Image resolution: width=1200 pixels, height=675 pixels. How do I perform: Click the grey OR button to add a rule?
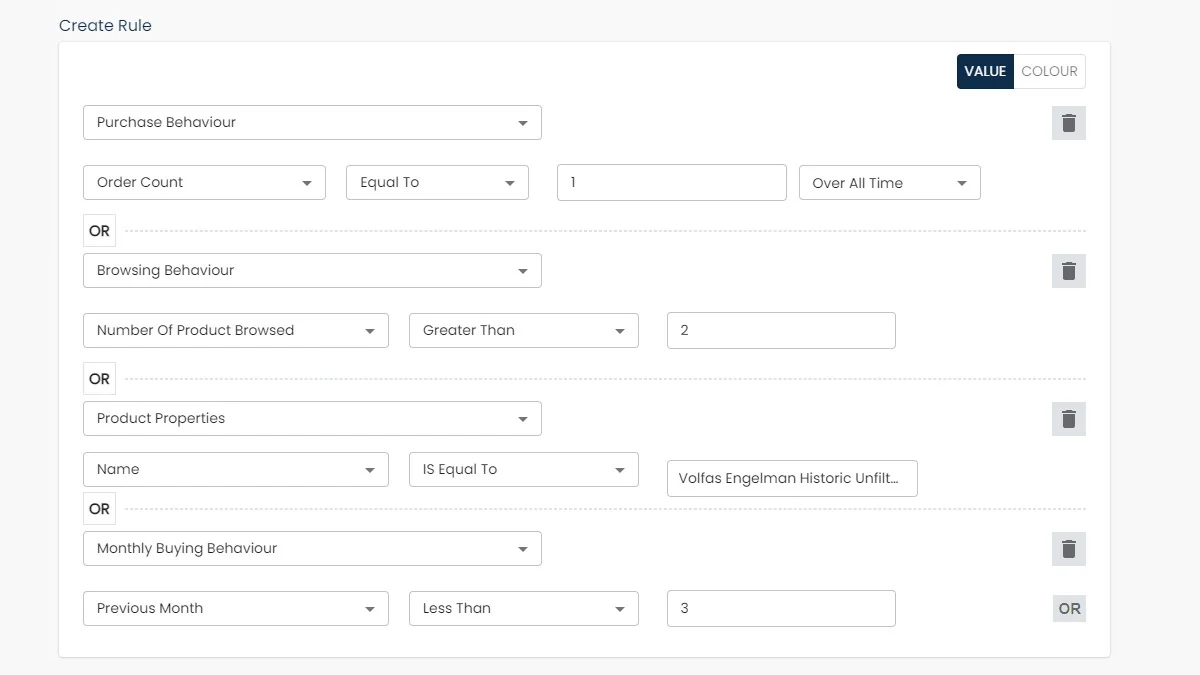pos(1069,609)
